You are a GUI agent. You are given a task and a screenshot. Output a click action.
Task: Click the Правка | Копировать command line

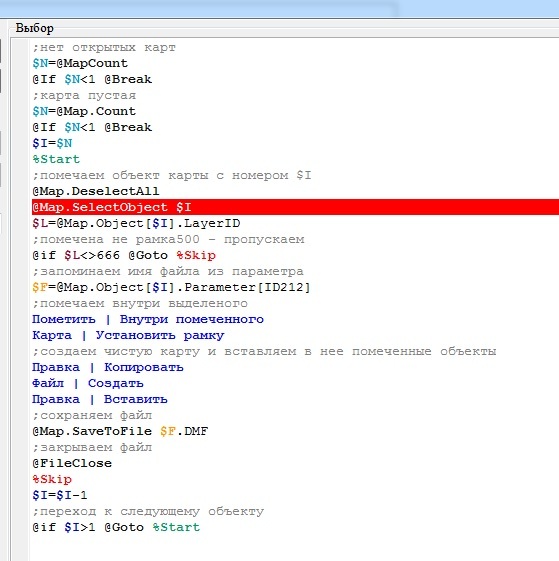click(108, 367)
